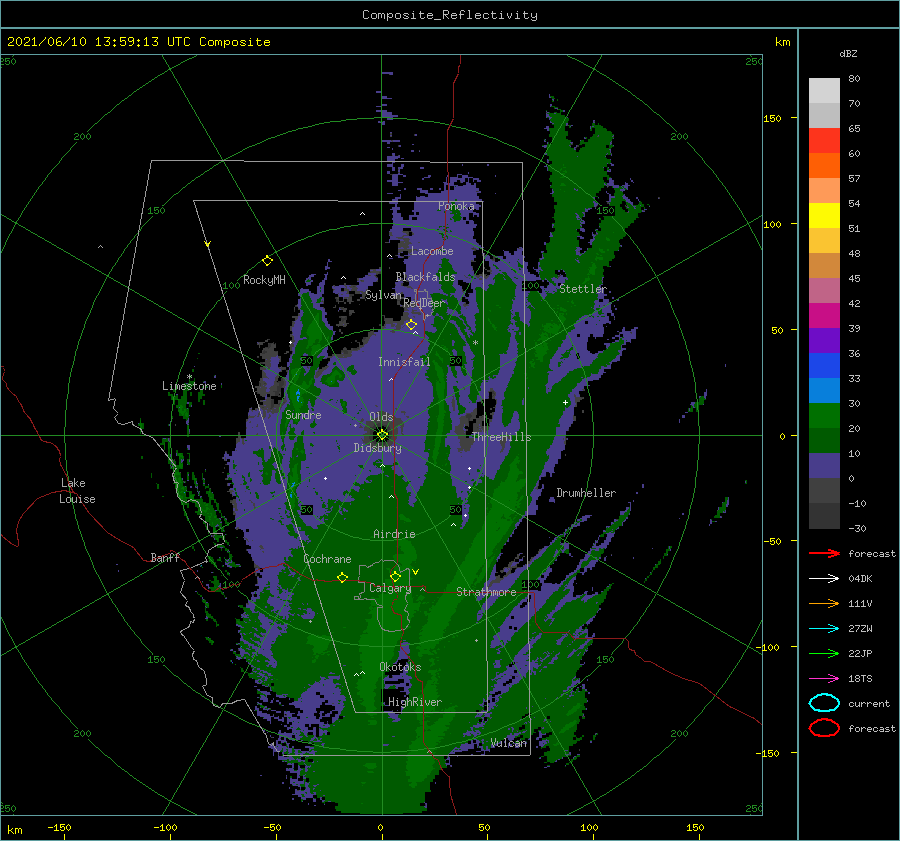
Task: Select the bright yellow swatch in dBZ scale
Action: (x=824, y=215)
